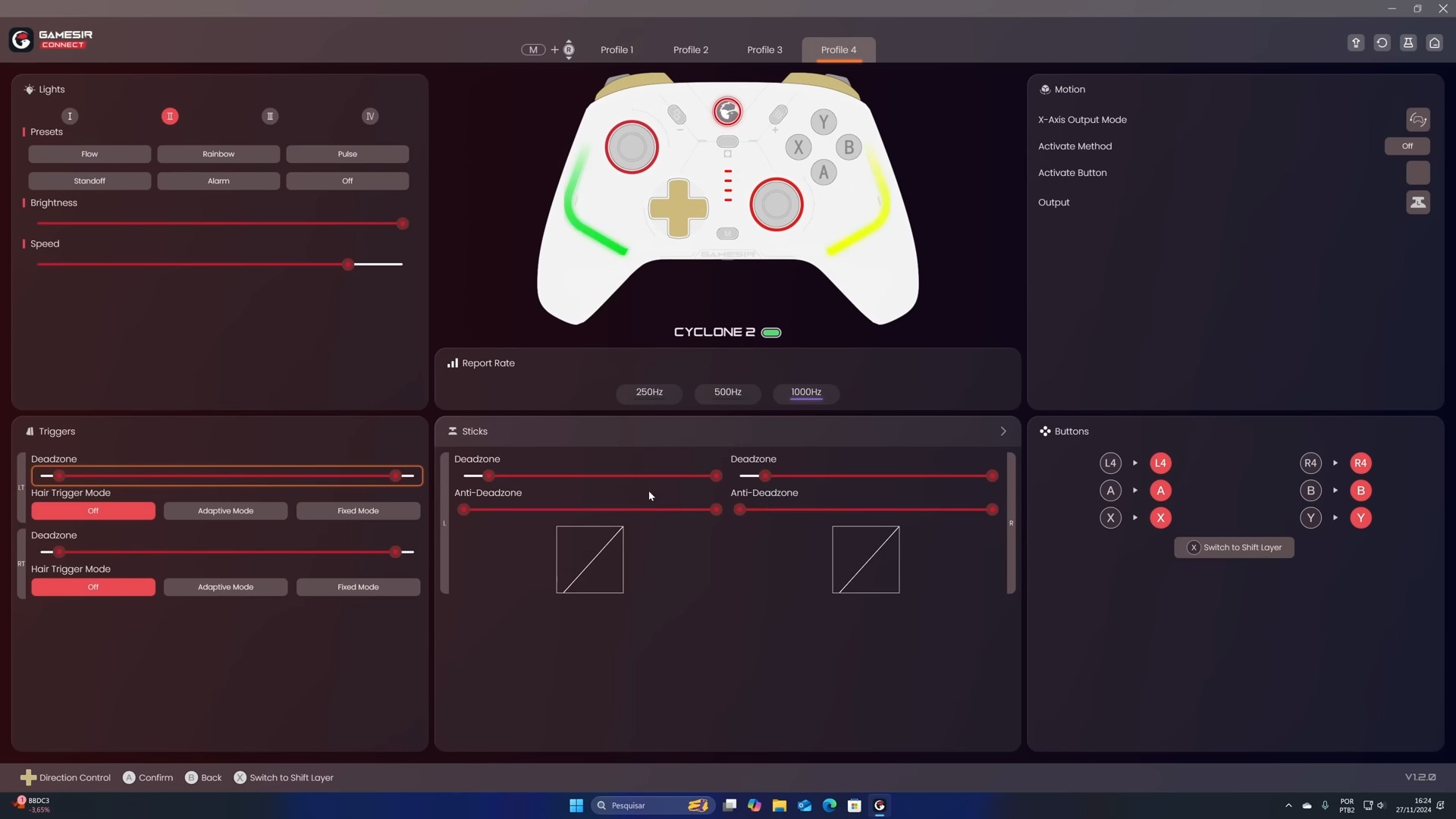The width and height of the screenshot is (1456, 819).
Task: Select light zone III
Action: click(270, 116)
